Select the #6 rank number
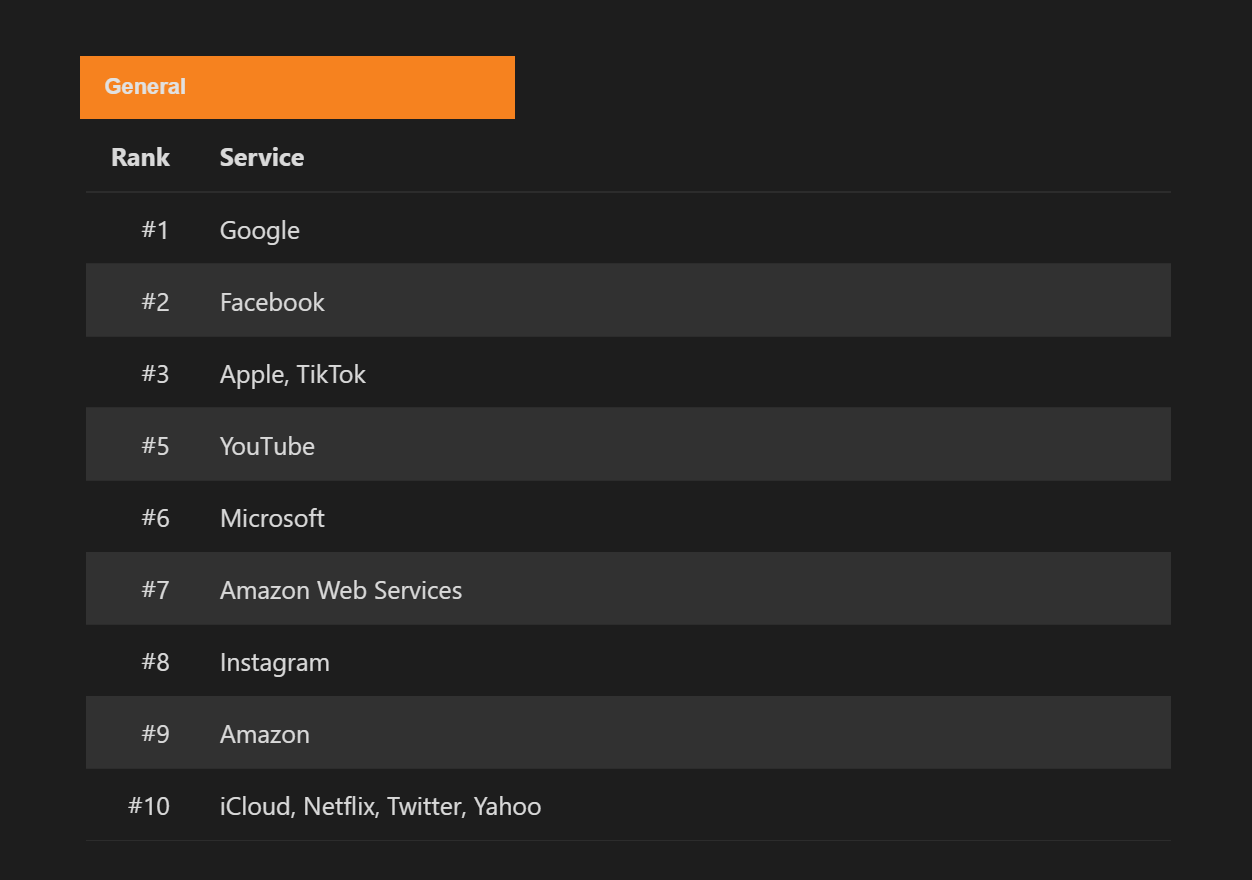1252x880 pixels. point(155,518)
